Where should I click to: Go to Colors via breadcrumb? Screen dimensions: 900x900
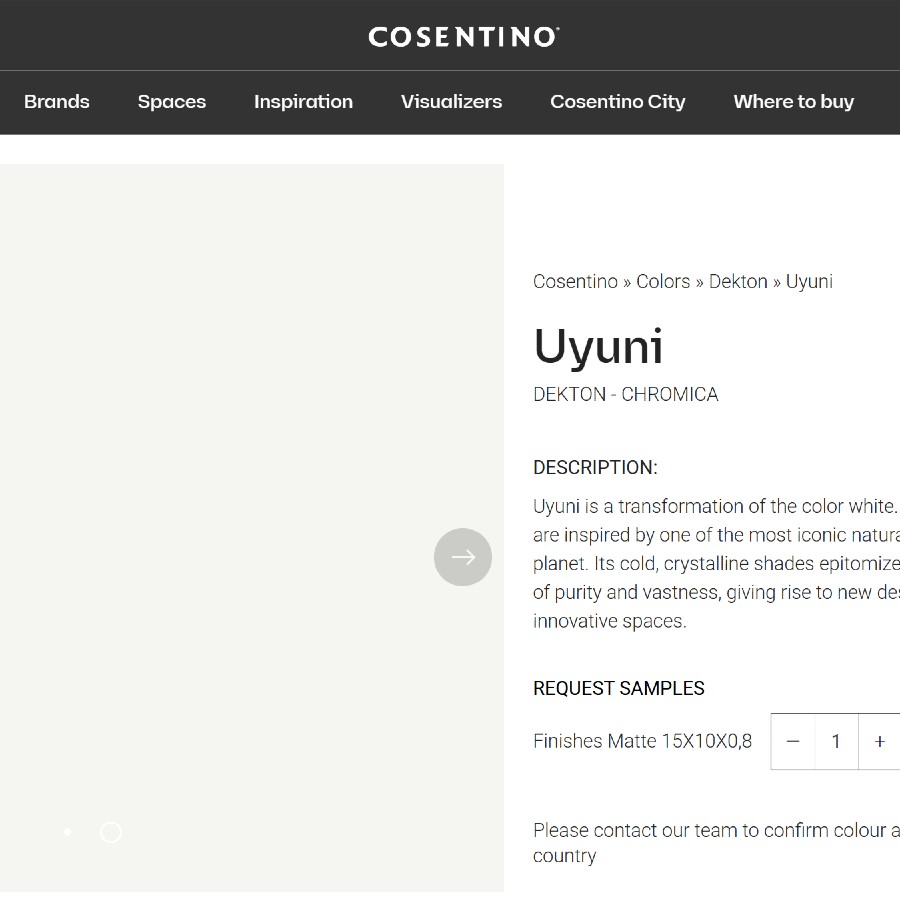click(663, 282)
